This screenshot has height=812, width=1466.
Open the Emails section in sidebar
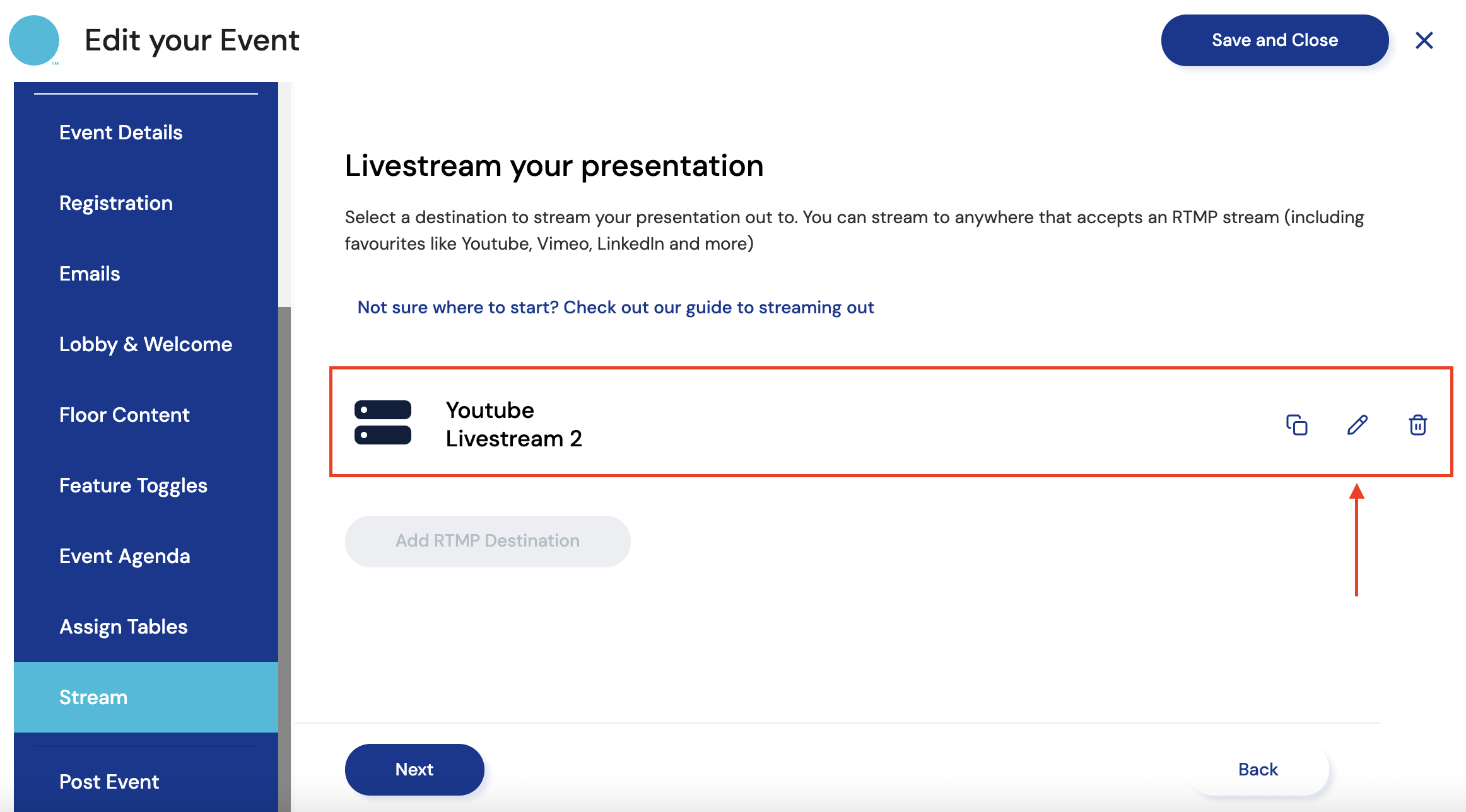(x=90, y=274)
